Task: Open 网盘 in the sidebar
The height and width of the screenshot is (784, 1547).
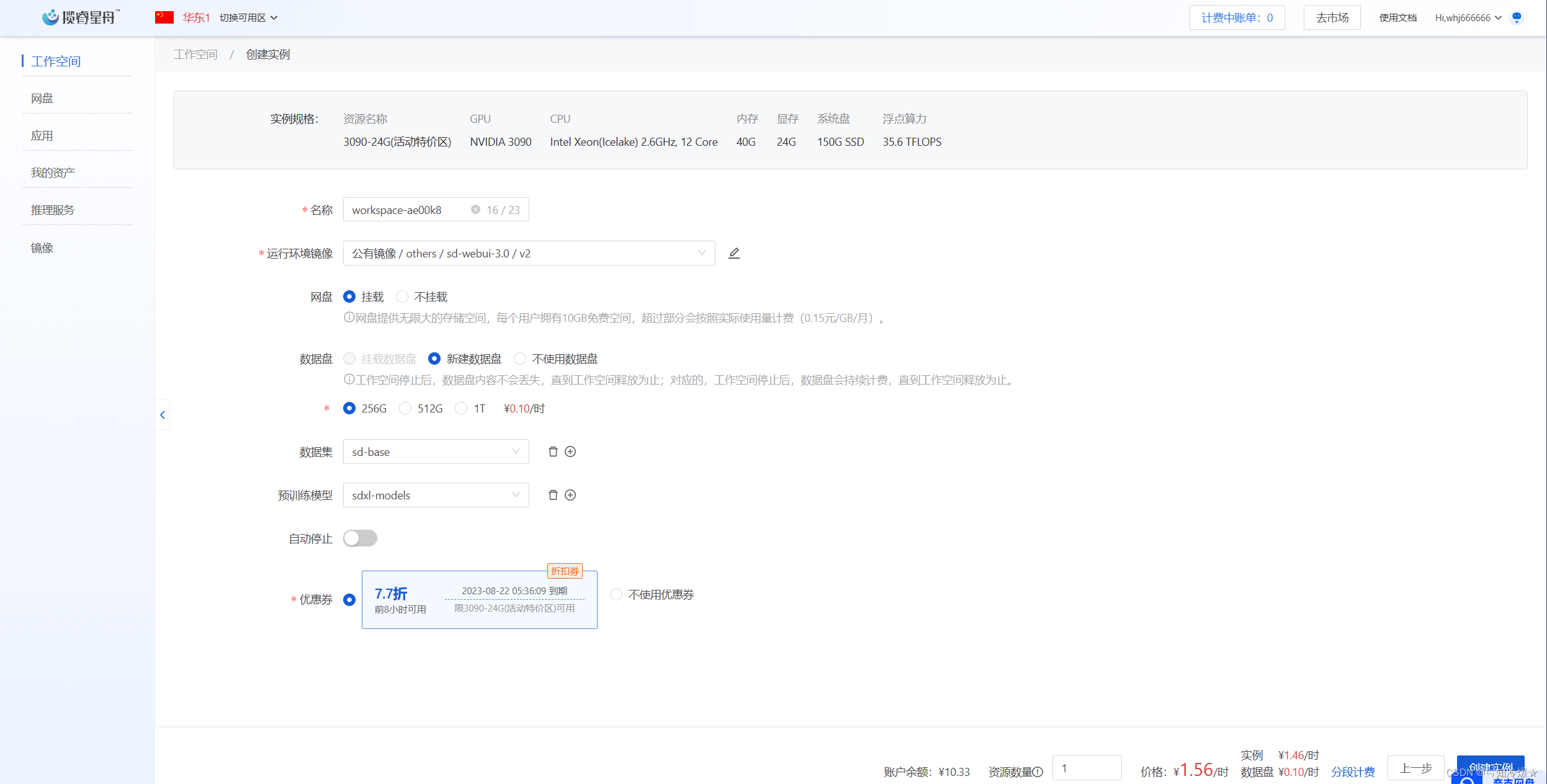Action: point(42,98)
